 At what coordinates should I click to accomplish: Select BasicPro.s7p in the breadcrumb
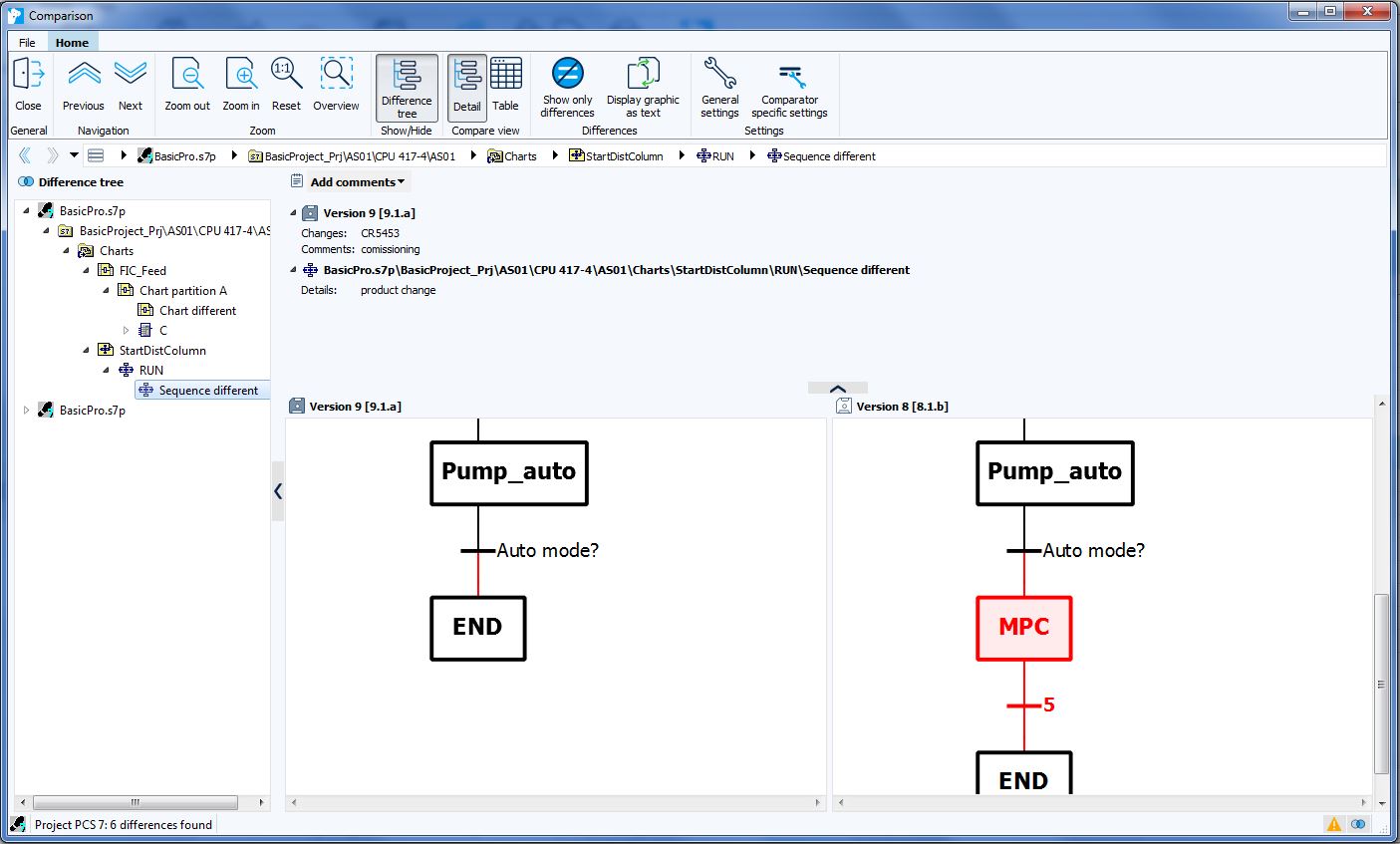(176, 156)
